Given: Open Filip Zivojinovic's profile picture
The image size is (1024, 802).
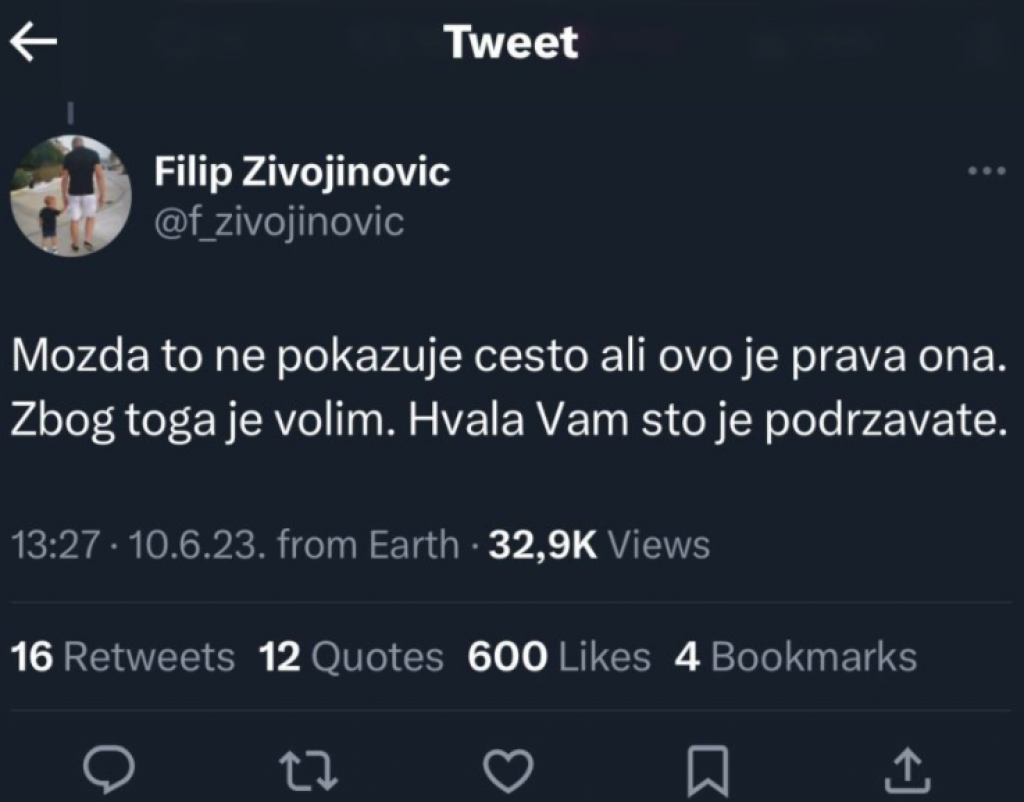Looking at the screenshot, I should tap(70, 195).
